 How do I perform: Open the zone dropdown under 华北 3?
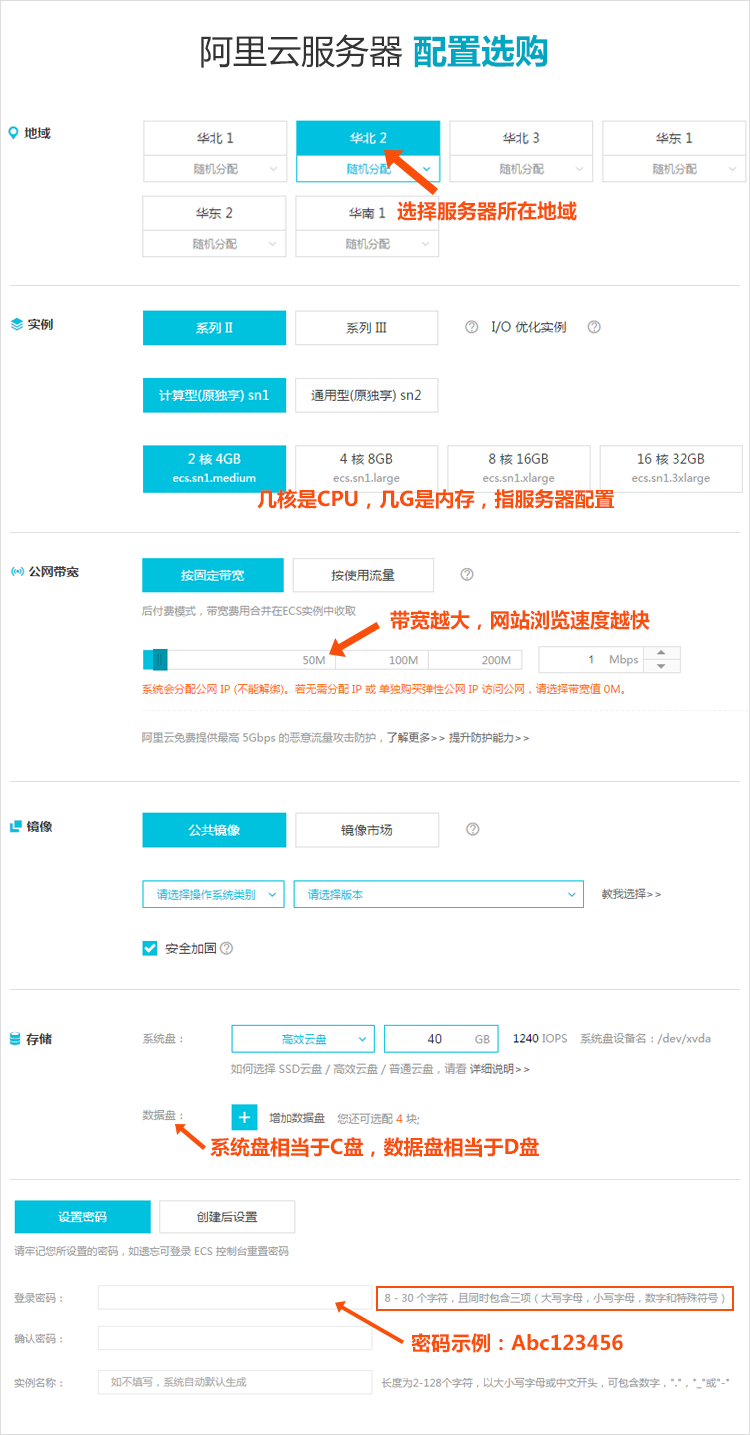coord(521,169)
